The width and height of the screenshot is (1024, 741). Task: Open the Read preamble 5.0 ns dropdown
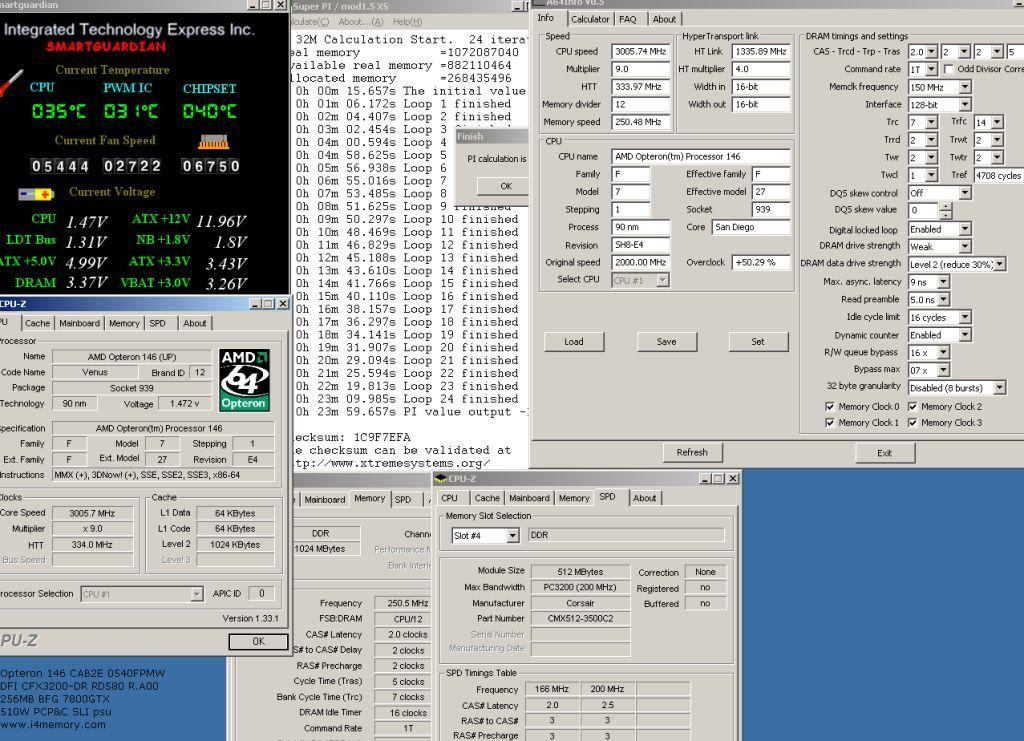coord(944,300)
